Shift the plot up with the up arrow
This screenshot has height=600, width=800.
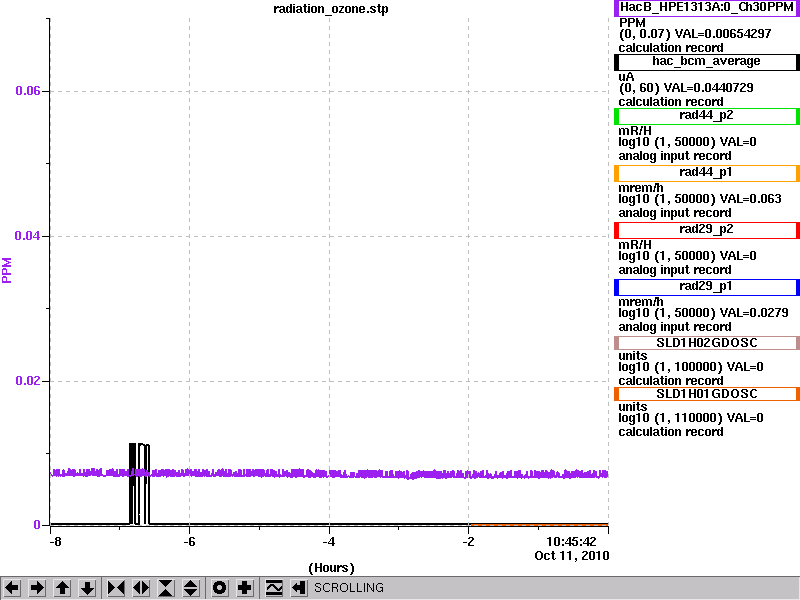coord(62,588)
